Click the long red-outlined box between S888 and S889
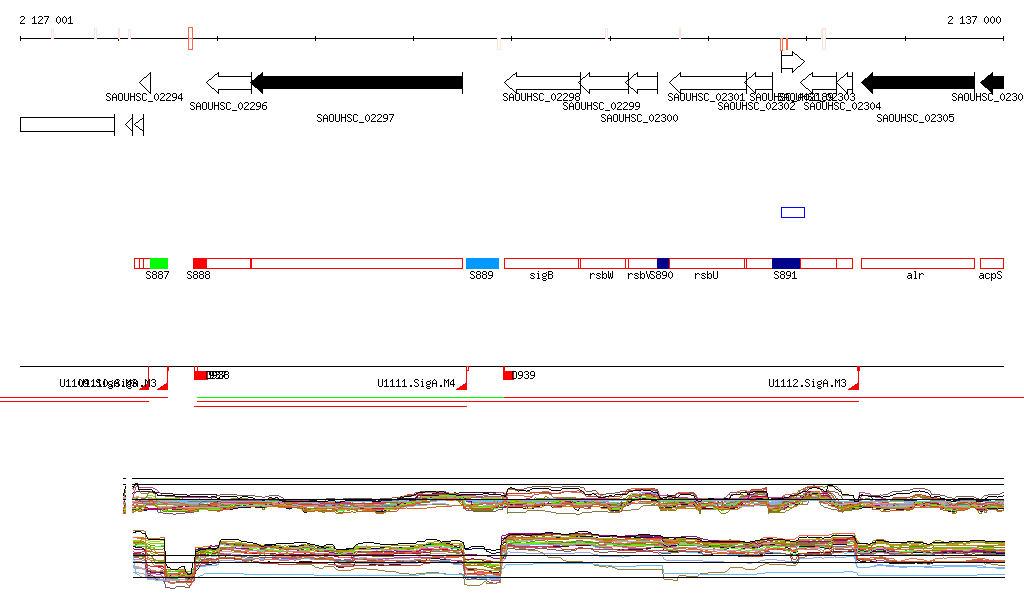Screen dimensions: 1024x611 click(357, 264)
